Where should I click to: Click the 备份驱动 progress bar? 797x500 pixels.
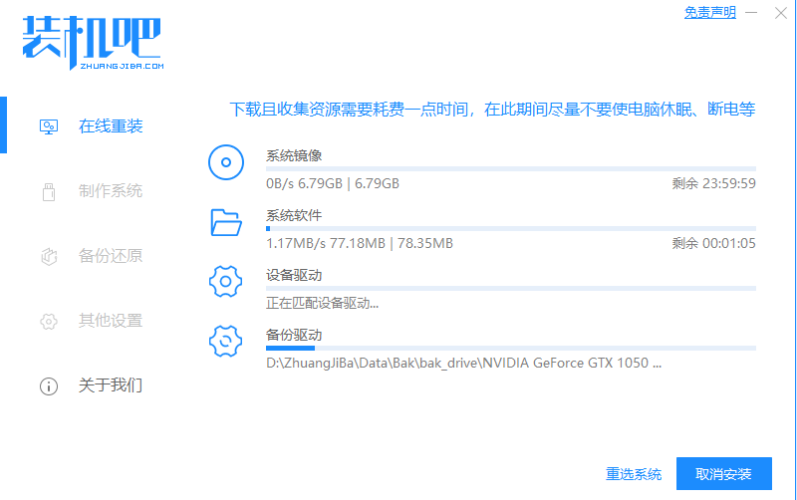(x=510, y=348)
